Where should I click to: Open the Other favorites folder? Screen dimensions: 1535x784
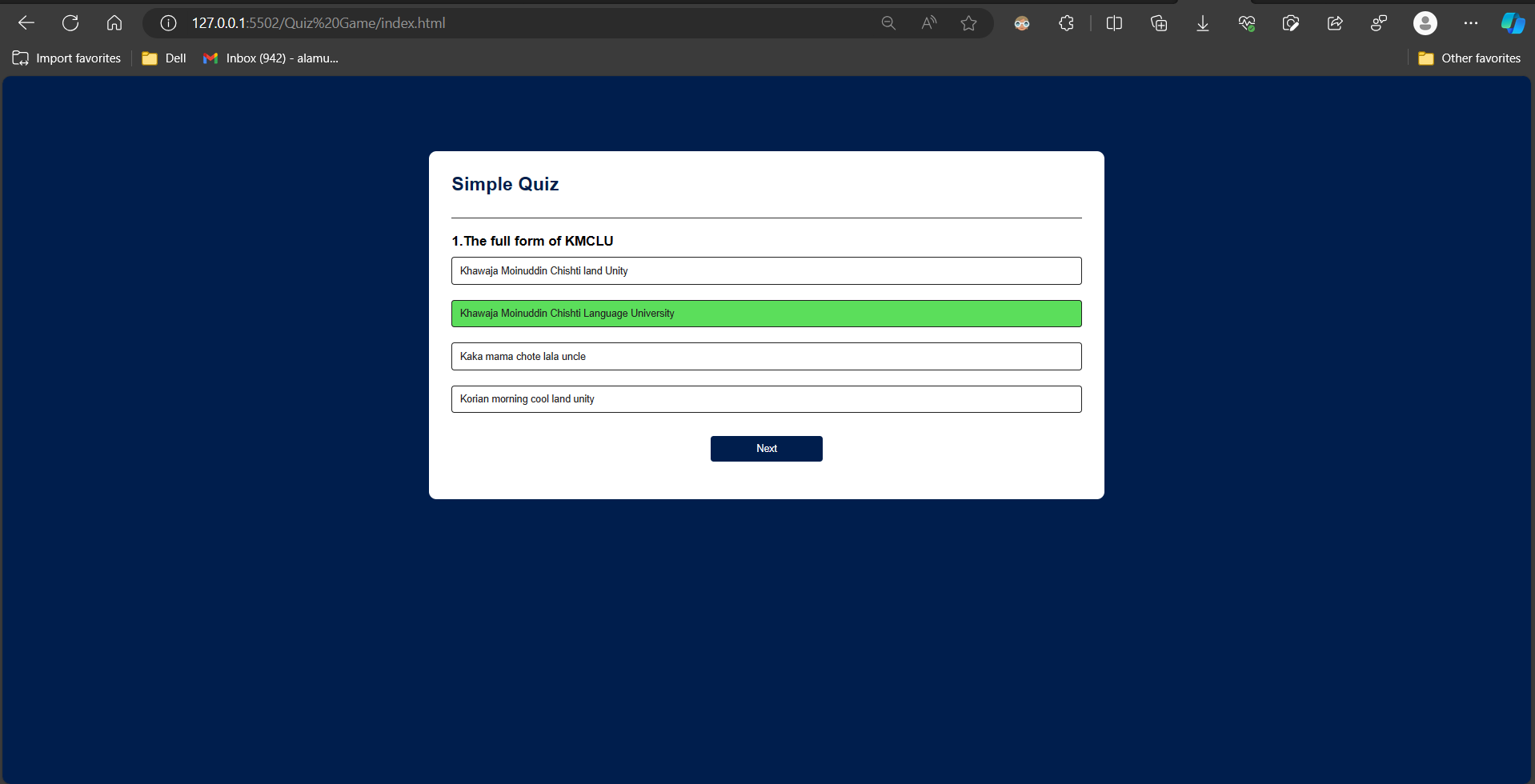1469,58
